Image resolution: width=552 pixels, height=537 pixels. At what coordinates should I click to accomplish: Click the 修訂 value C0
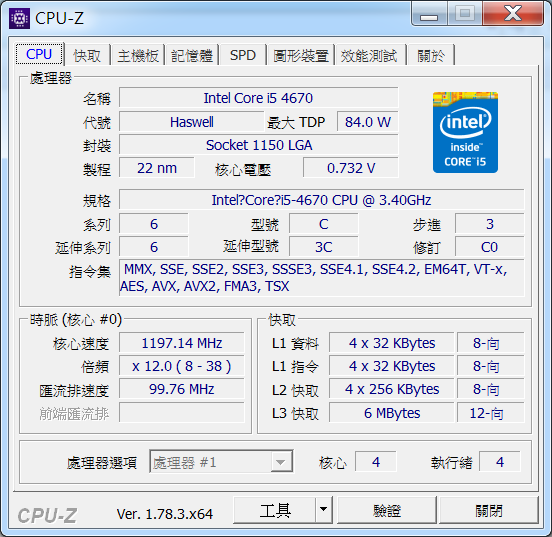point(489,247)
